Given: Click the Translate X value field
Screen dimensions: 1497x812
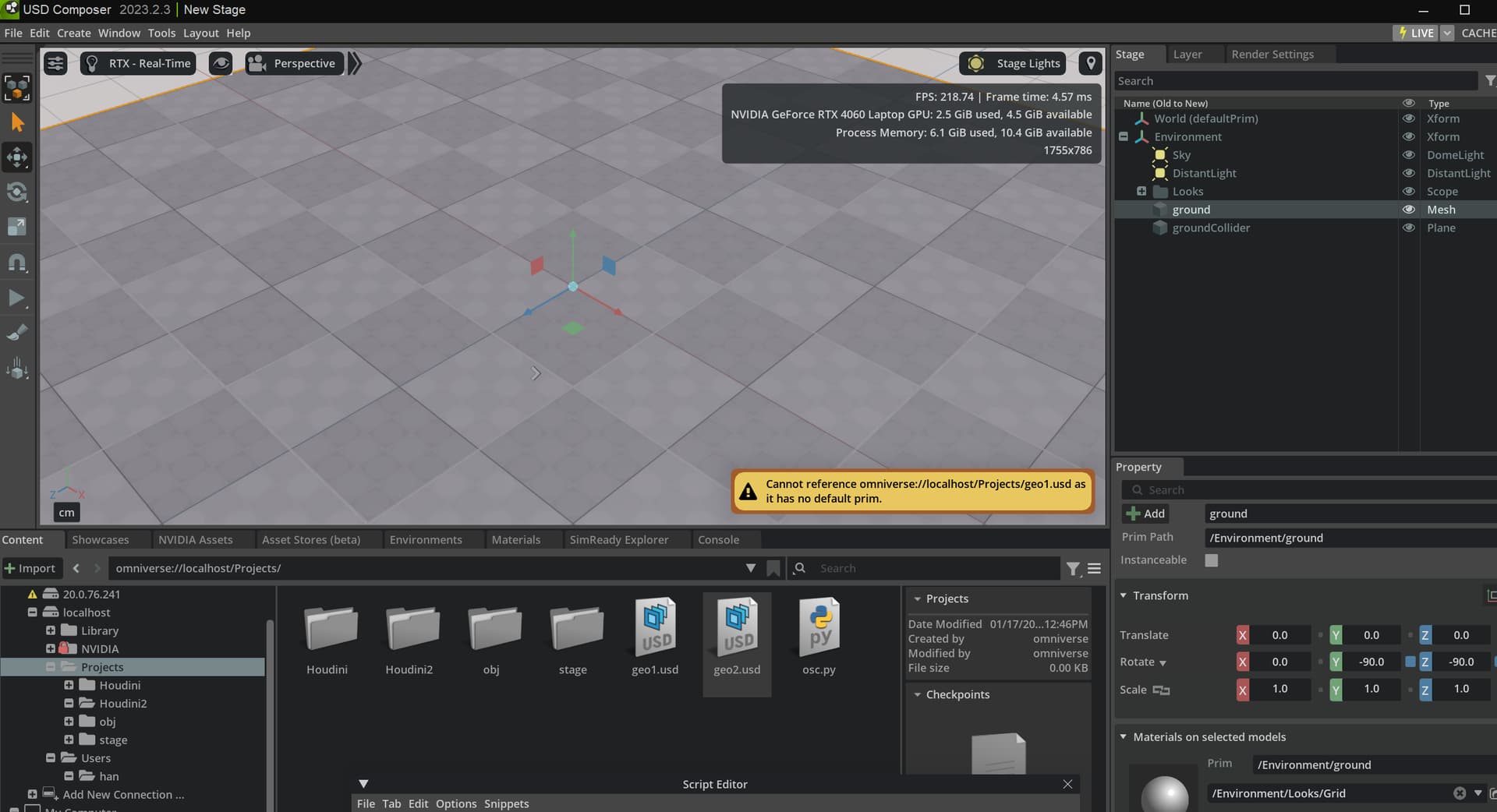Looking at the screenshot, I should [x=1279, y=635].
